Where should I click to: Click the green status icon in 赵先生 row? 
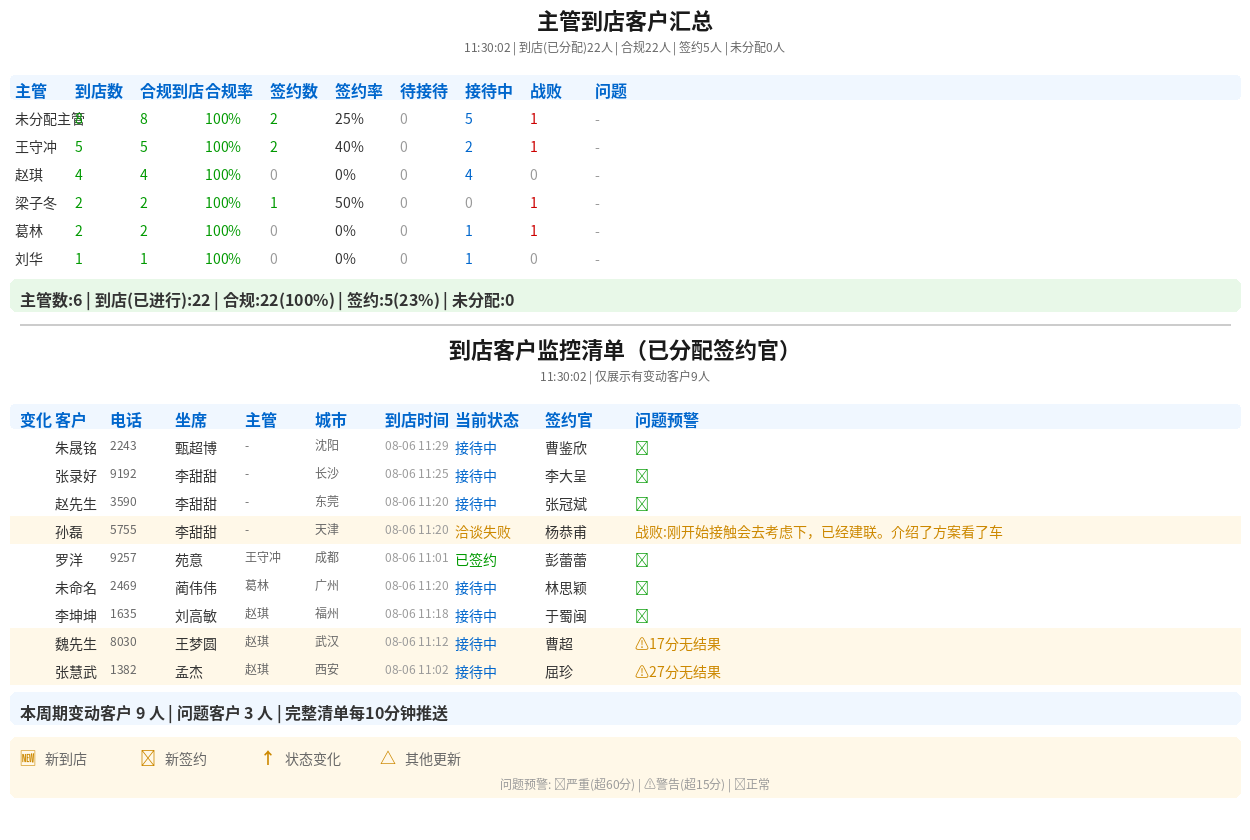[642, 504]
